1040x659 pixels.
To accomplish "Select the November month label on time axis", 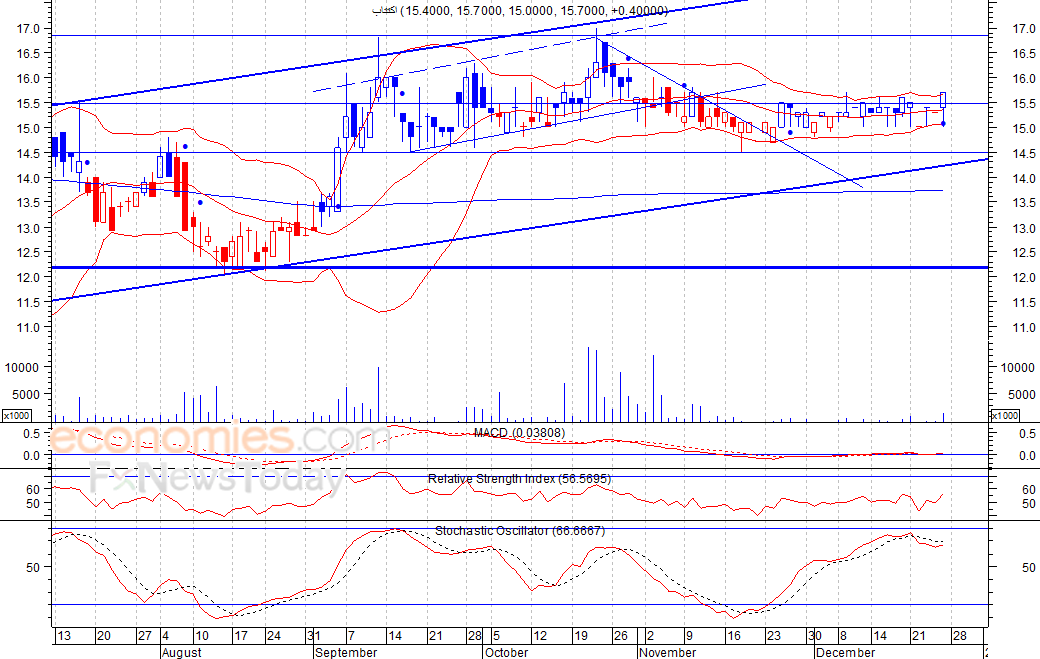I will click(x=668, y=652).
